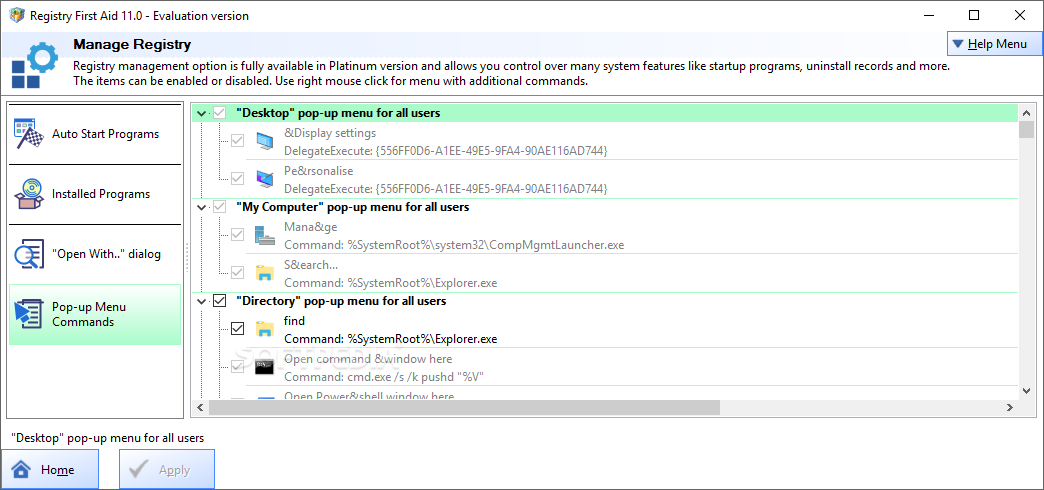Click the checkmark icon on Apply button
Screen dimensions: 1044x490
(138, 470)
